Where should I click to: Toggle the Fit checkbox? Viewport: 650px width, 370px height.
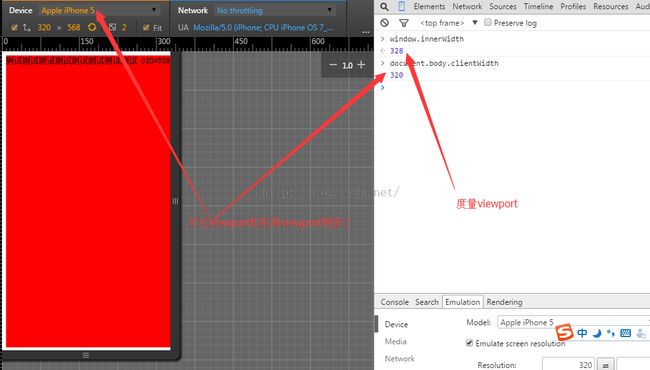[146, 28]
